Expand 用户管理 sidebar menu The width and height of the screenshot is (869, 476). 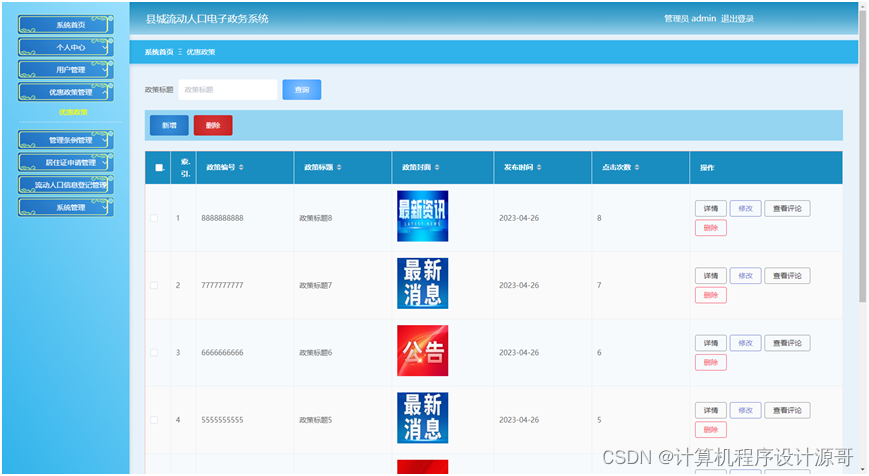[66, 70]
